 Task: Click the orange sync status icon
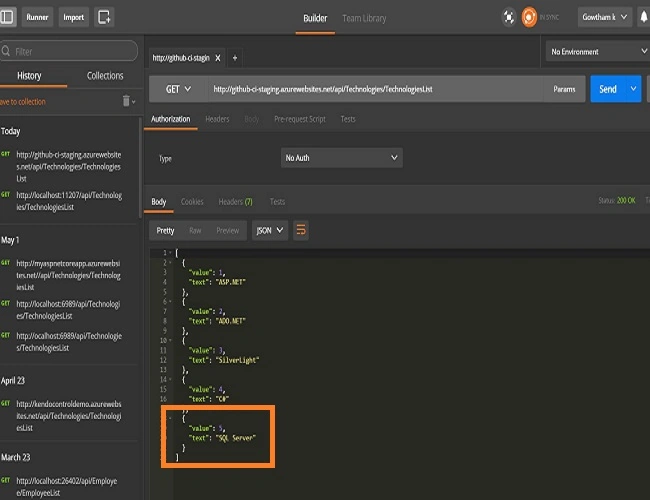pos(529,17)
